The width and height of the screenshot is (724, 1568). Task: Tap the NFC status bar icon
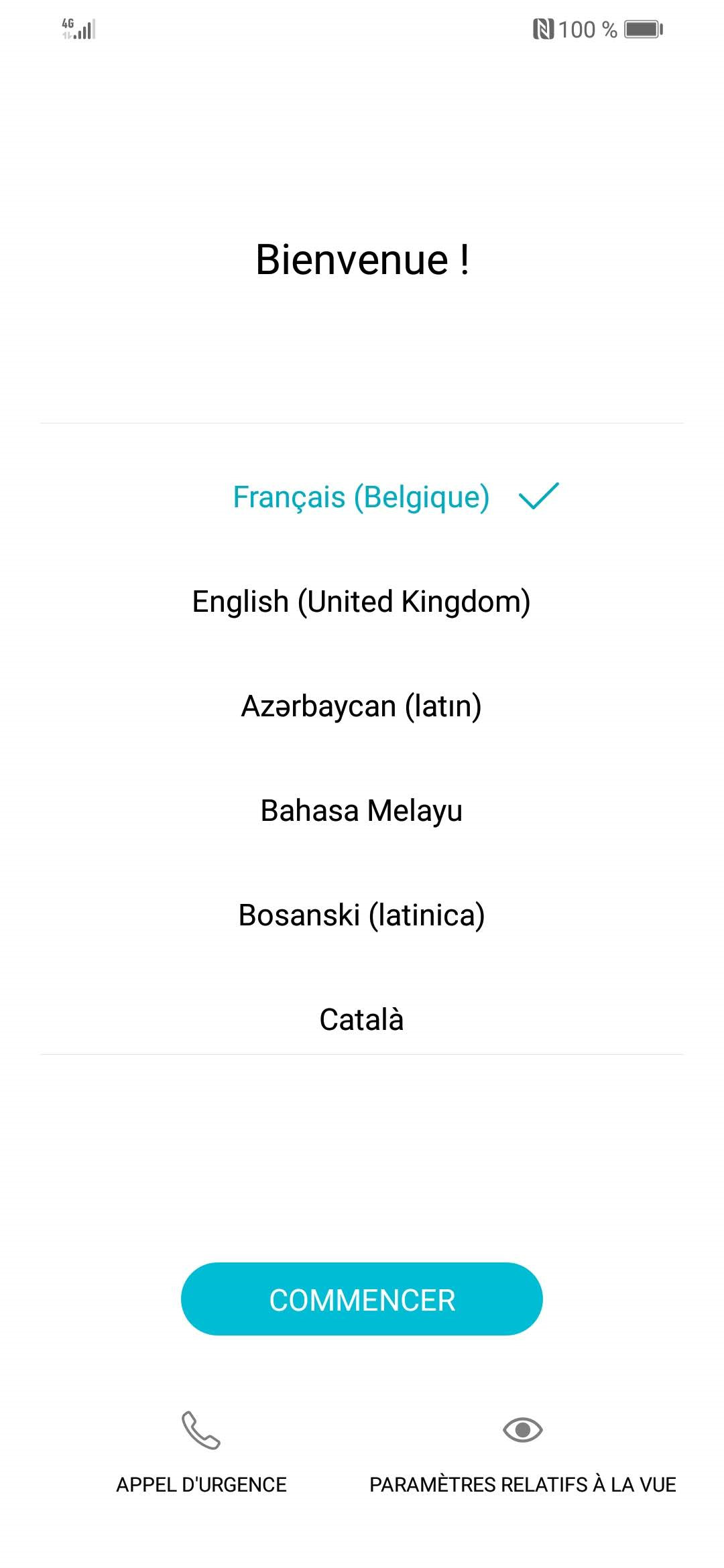(x=543, y=29)
